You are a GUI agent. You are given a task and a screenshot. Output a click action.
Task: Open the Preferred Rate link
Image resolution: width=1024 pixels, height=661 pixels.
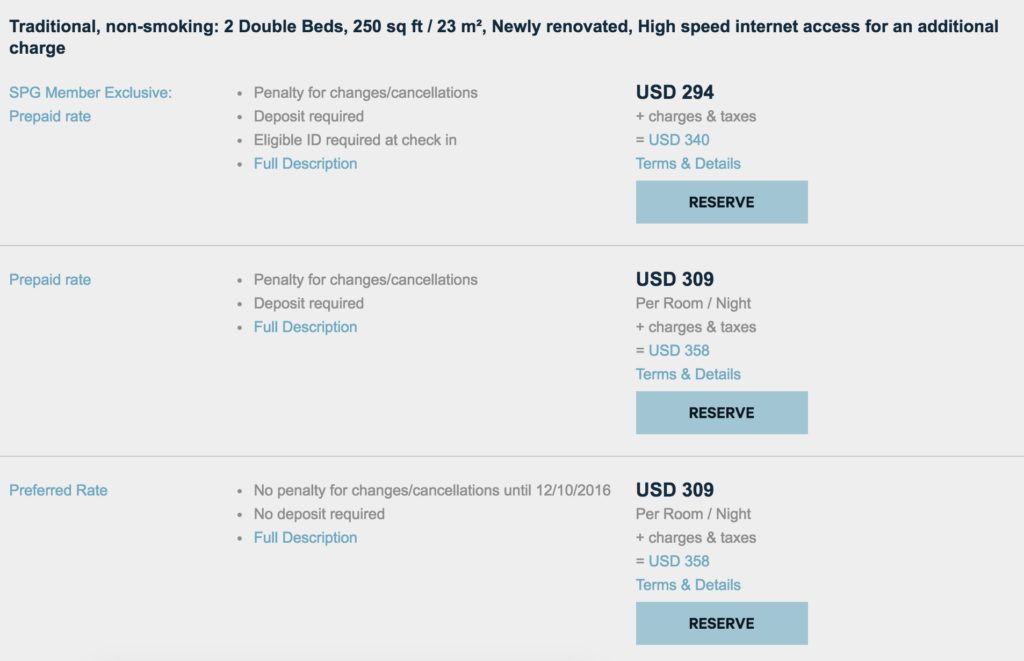click(x=58, y=491)
